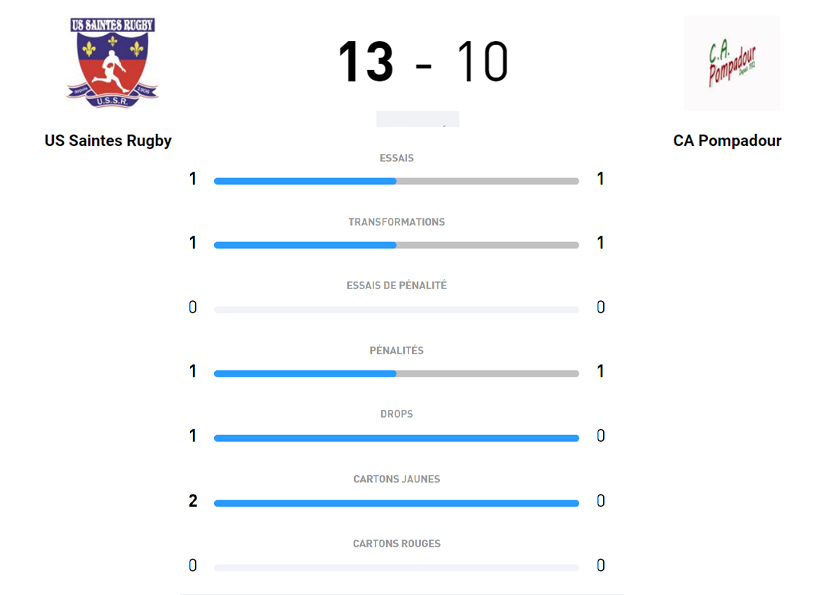The height and width of the screenshot is (595, 822).
Task: Select the CARTONS JAUNES label
Action: click(x=396, y=479)
